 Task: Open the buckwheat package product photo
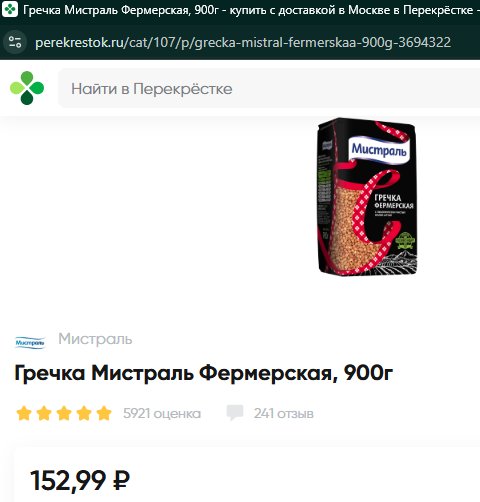click(367, 197)
